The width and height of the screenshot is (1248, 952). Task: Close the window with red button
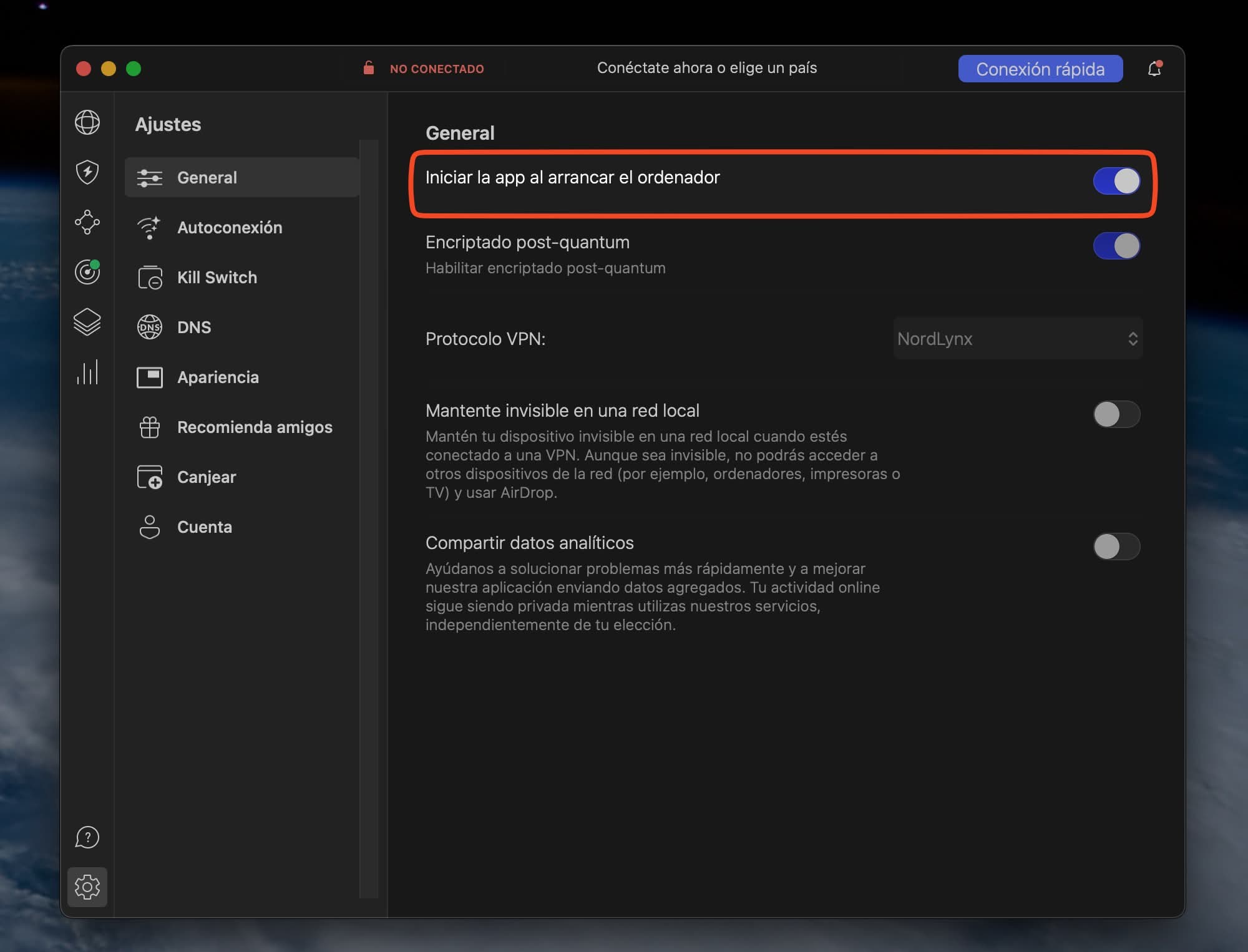point(84,69)
